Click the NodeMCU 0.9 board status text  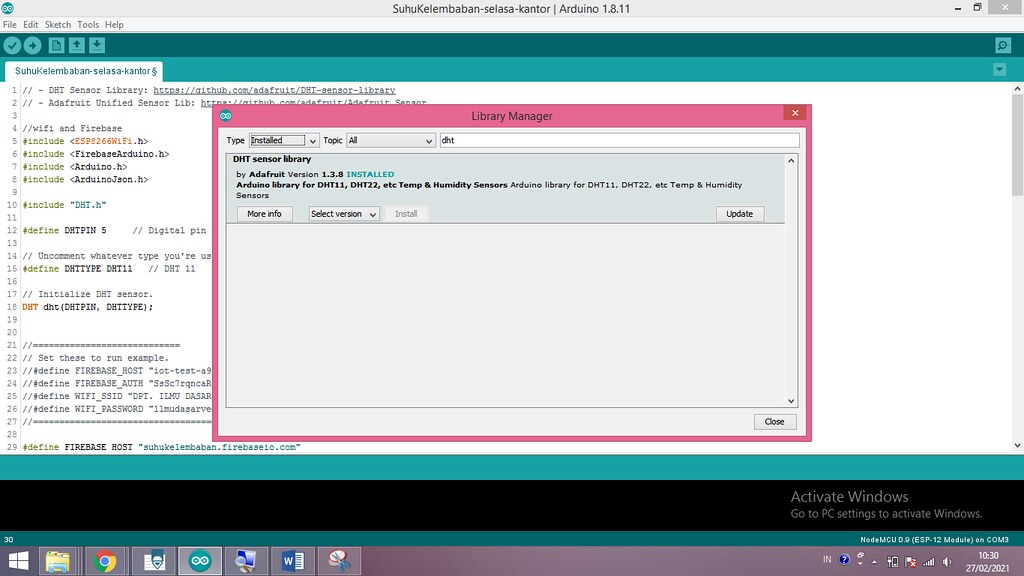(x=934, y=539)
